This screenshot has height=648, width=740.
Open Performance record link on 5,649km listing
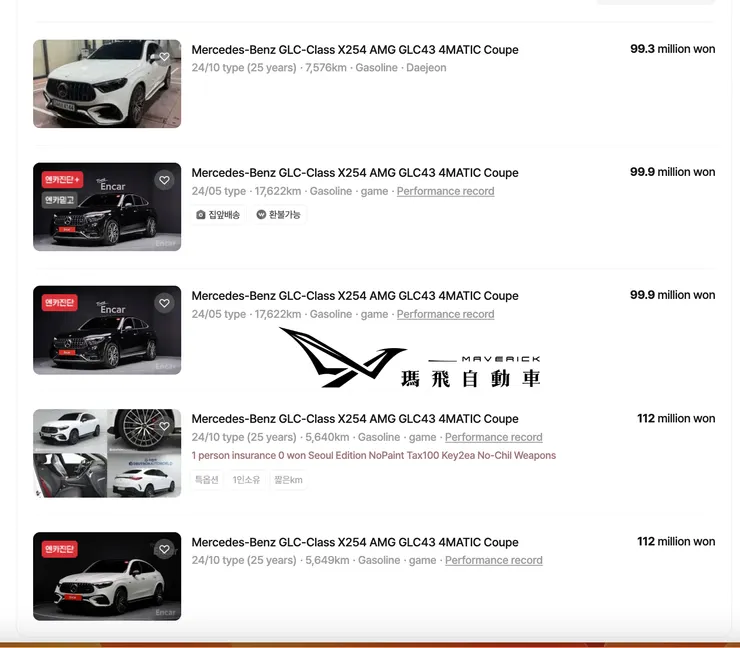pyautogui.click(x=494, y=560)
